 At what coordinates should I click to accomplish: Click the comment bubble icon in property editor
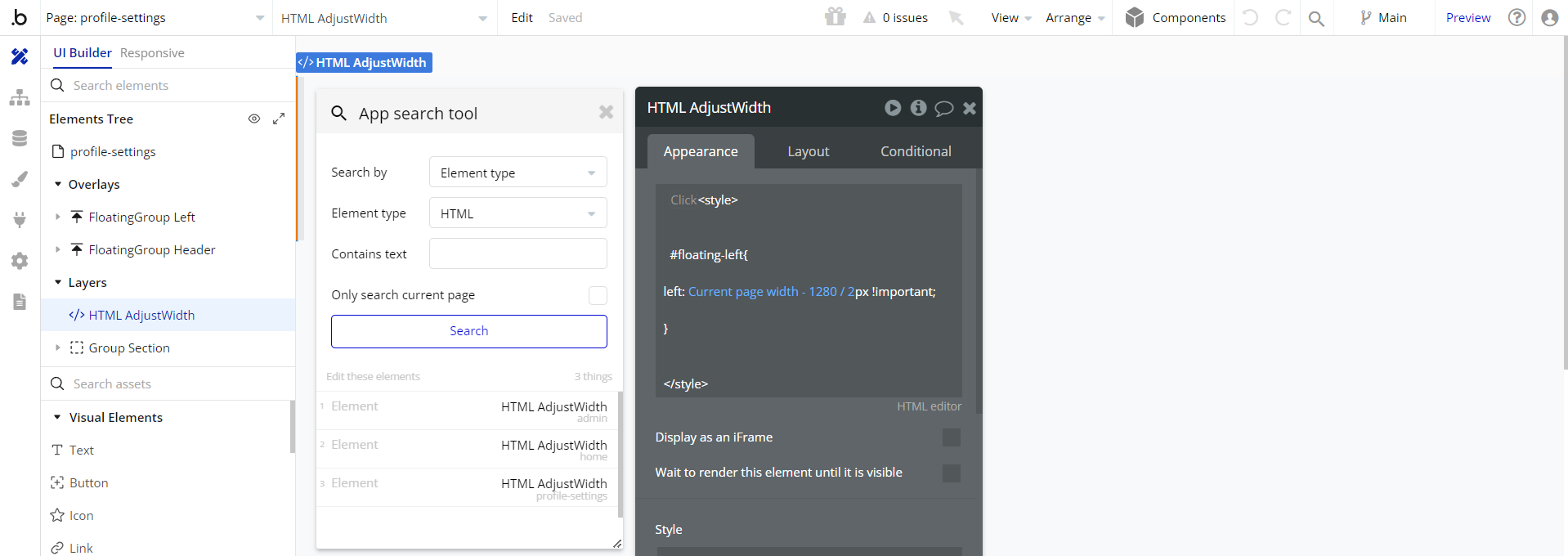(x=944, y=108)
